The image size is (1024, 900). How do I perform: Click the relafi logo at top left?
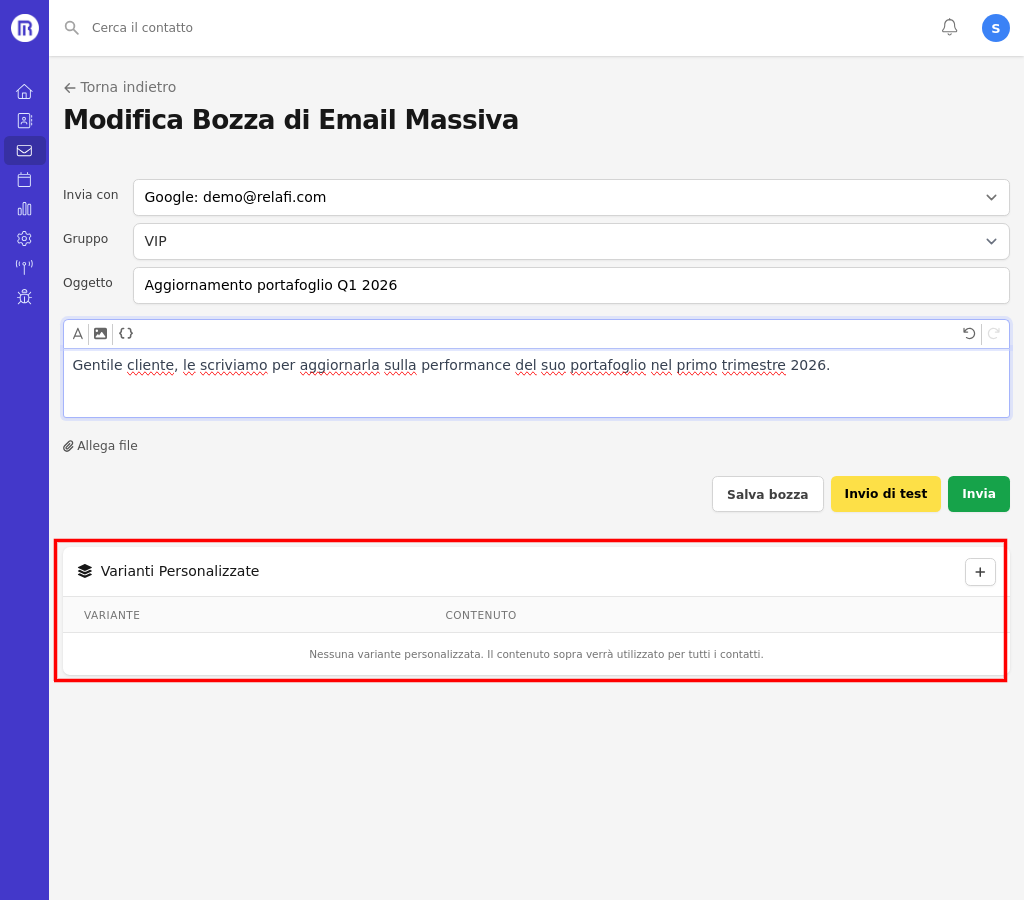[x=24, y=27]
